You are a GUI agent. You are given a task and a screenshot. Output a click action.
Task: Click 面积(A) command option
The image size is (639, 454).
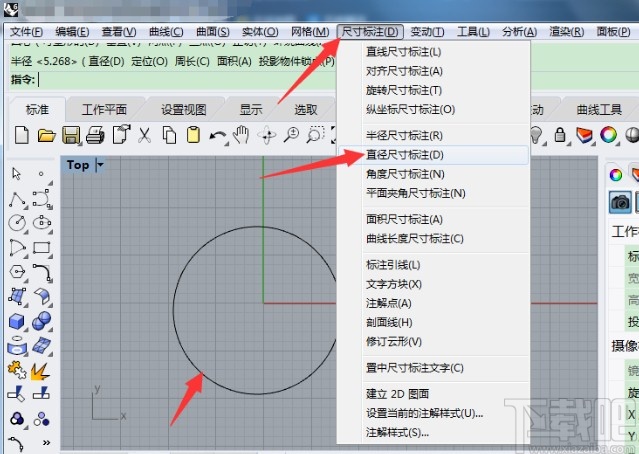tap(234, 62)
